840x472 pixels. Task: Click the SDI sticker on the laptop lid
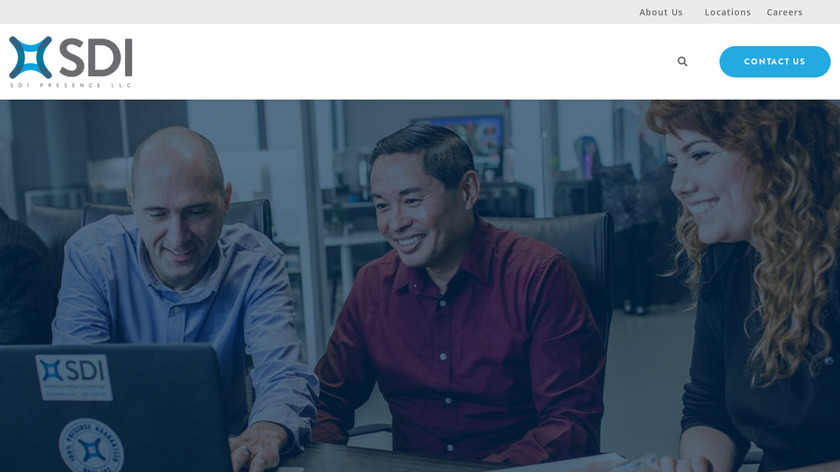click(74, 377)
